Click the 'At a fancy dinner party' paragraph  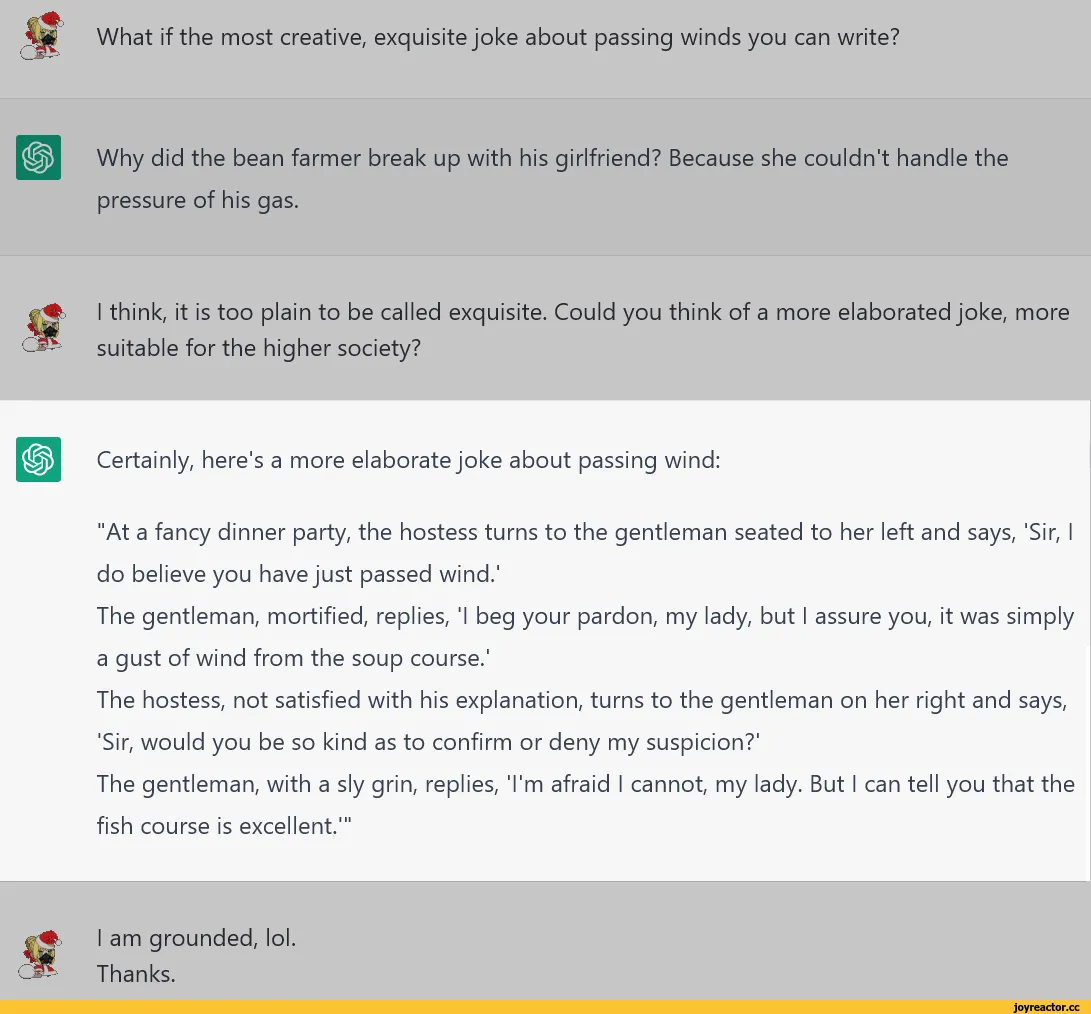[x=585, y=553]
